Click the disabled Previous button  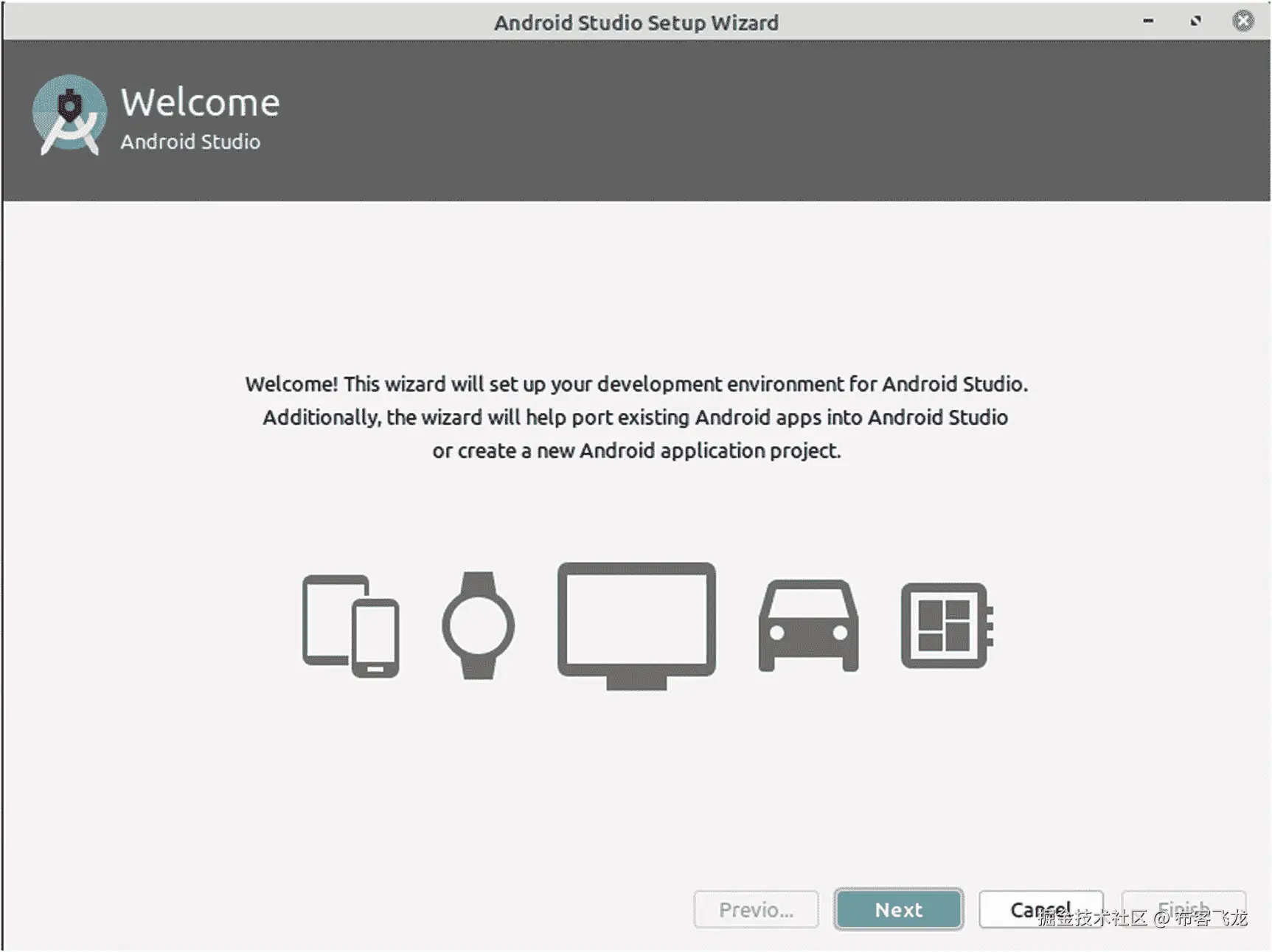[756, 909]
